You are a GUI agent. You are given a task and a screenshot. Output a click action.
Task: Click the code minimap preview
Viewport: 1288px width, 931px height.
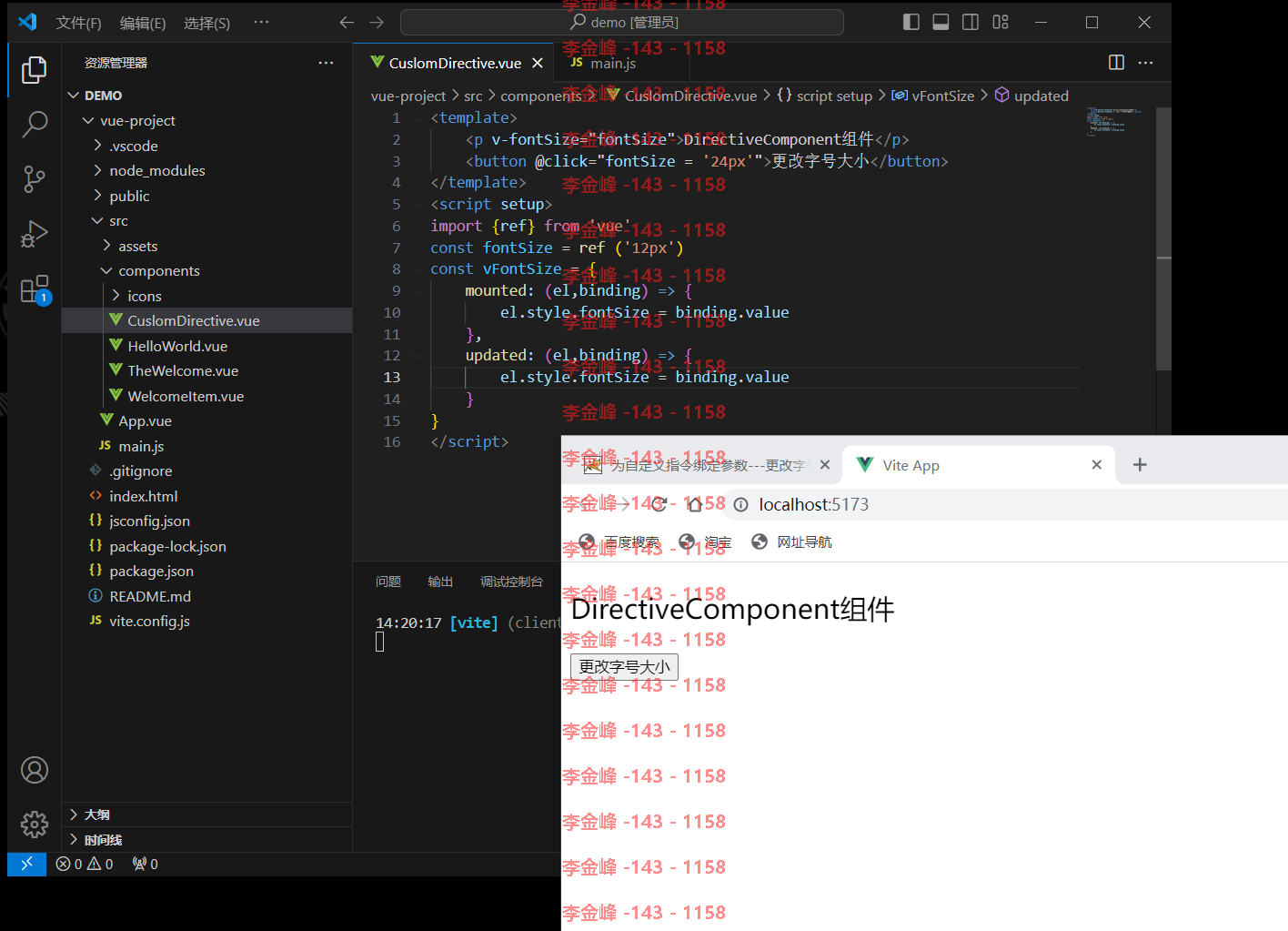pyautogui.click(x=1115, y=121)
